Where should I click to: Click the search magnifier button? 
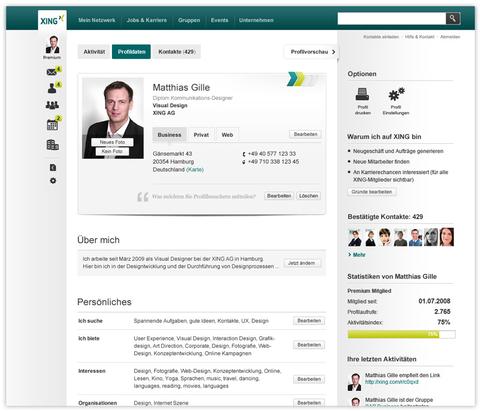453,19
